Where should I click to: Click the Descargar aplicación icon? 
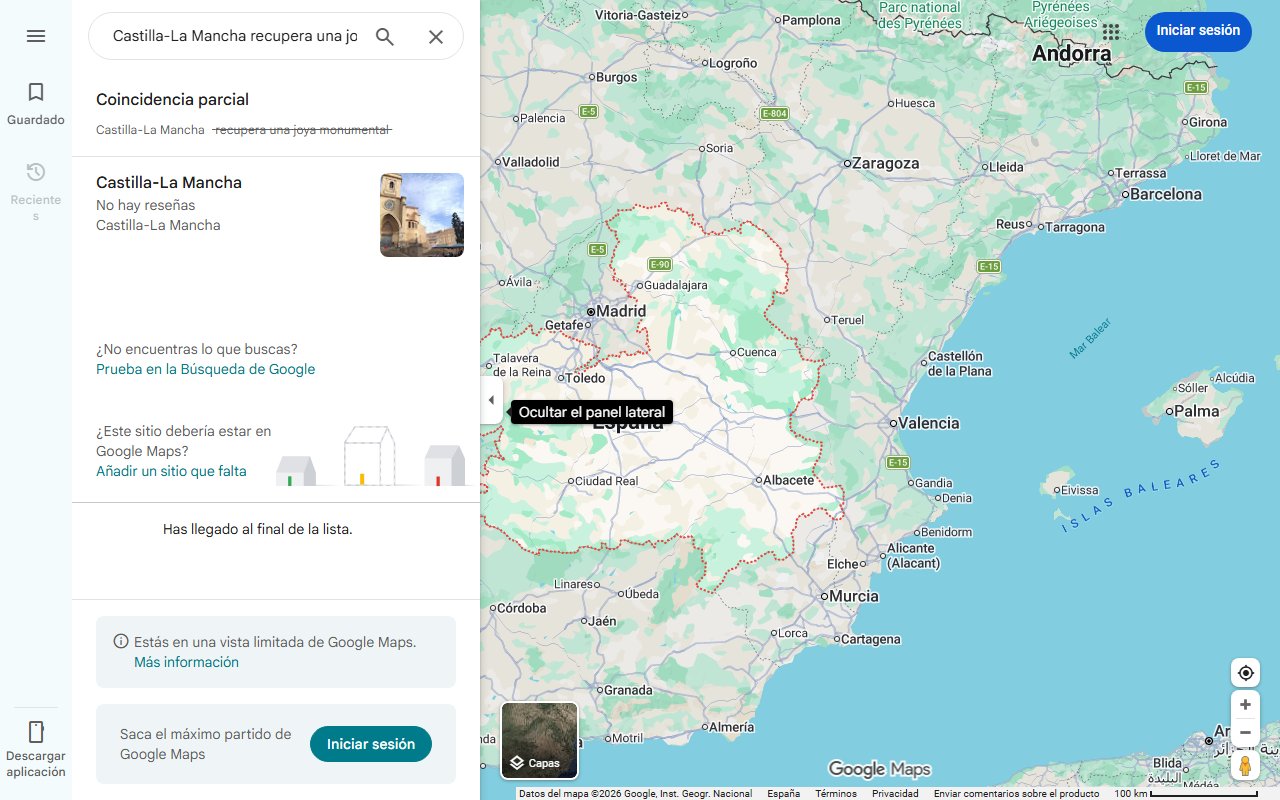click(36, 731)
